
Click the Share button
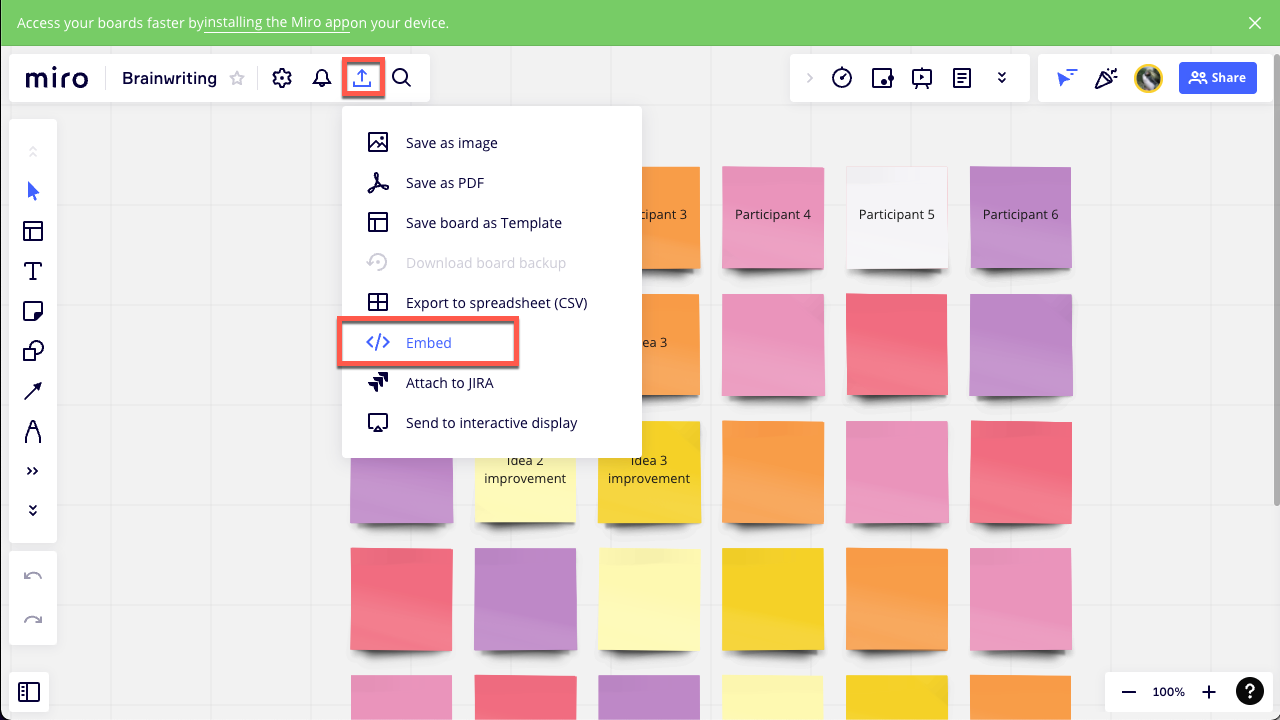pyautogui.click(x=1218, y=78)
